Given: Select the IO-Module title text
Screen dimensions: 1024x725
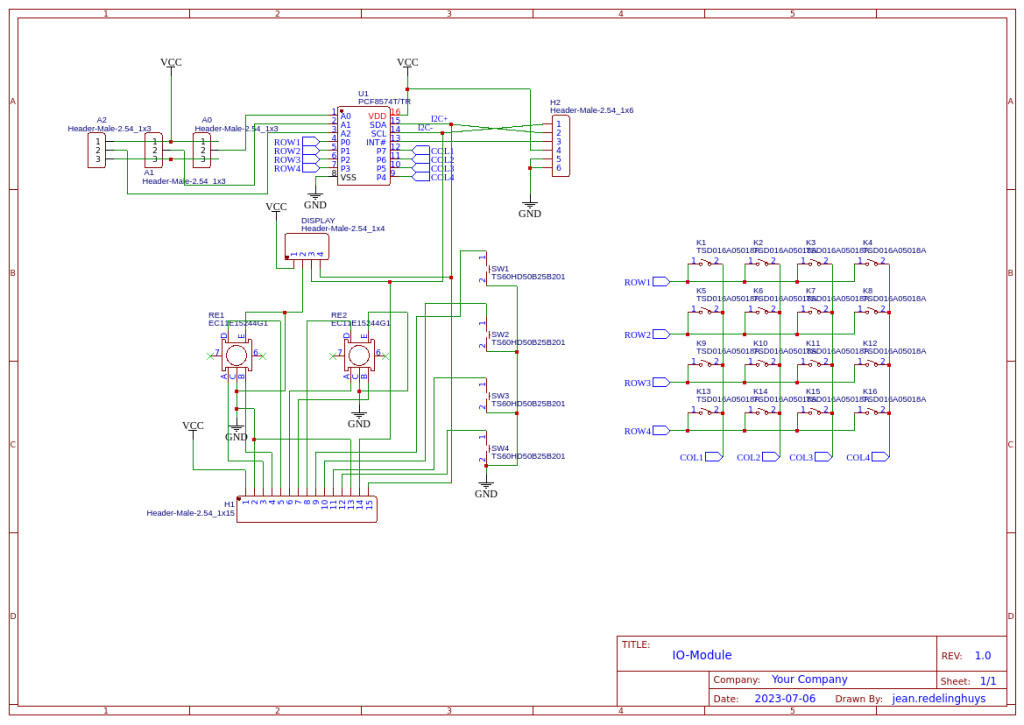Looking at the screenshot, I should point(701,656).
